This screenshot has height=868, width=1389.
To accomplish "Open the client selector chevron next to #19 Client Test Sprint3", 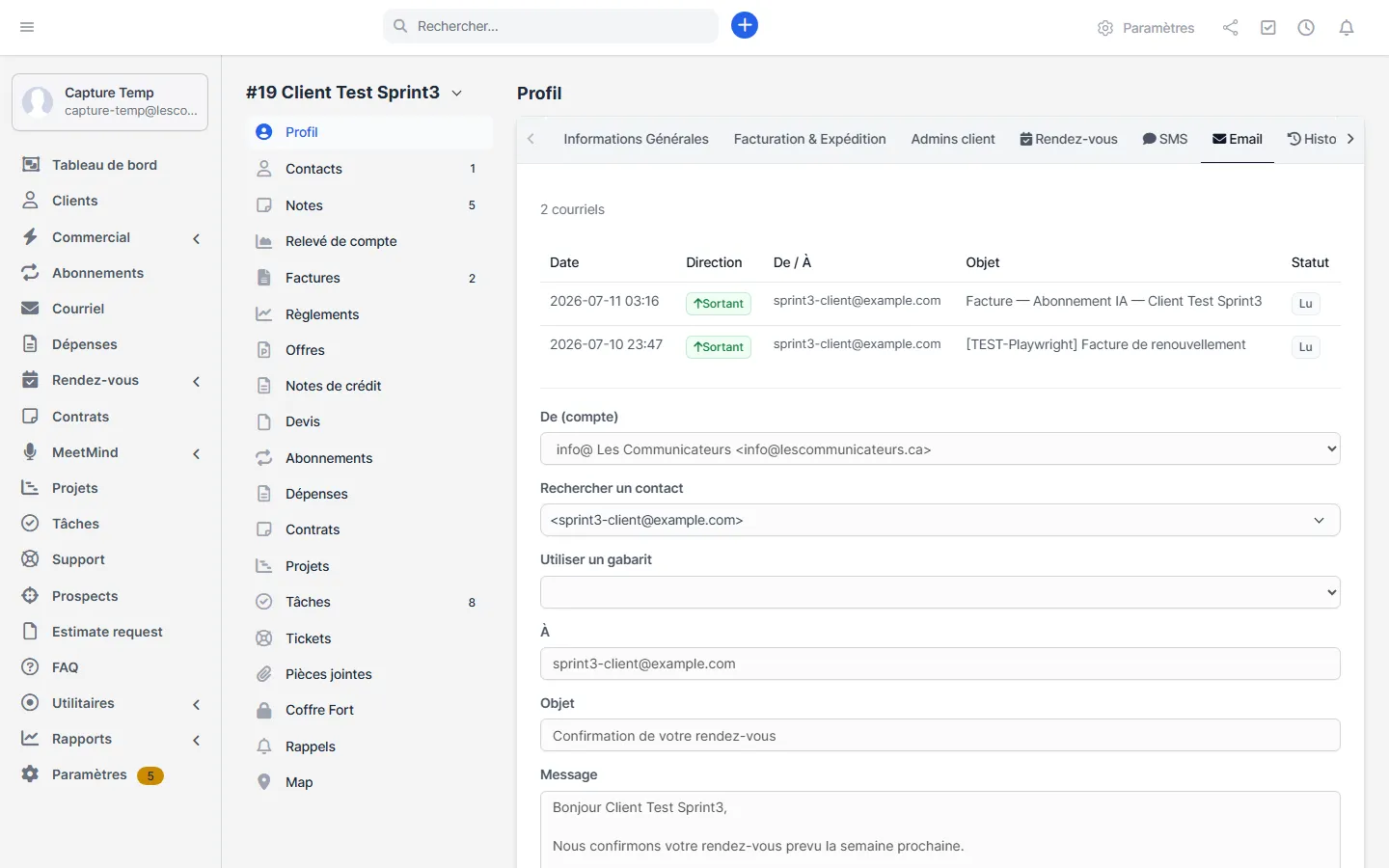I will tap(457, 94).
